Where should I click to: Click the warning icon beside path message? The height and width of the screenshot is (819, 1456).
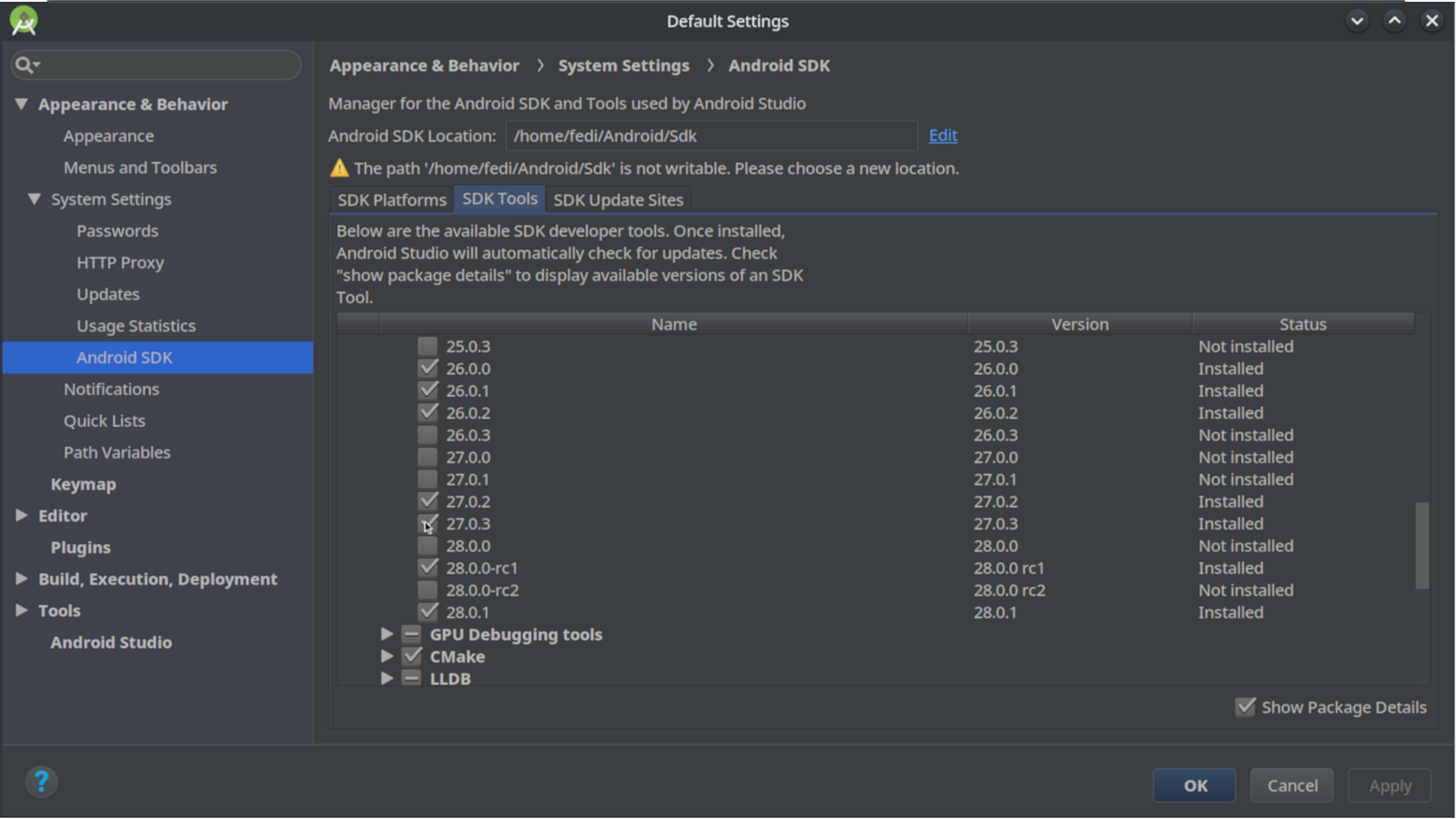(x=339, y=168)
